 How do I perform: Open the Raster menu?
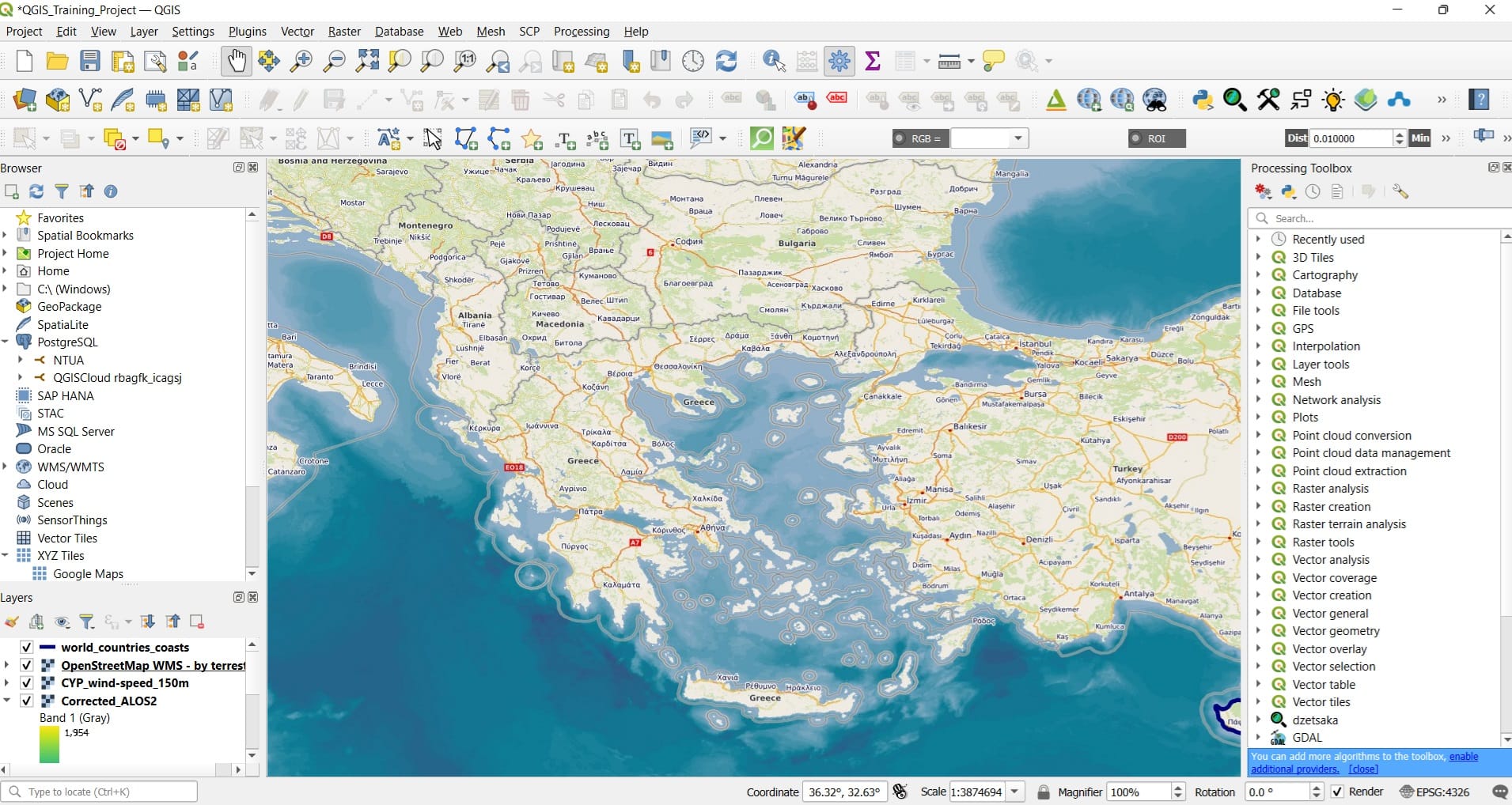[x=344, y=32]
